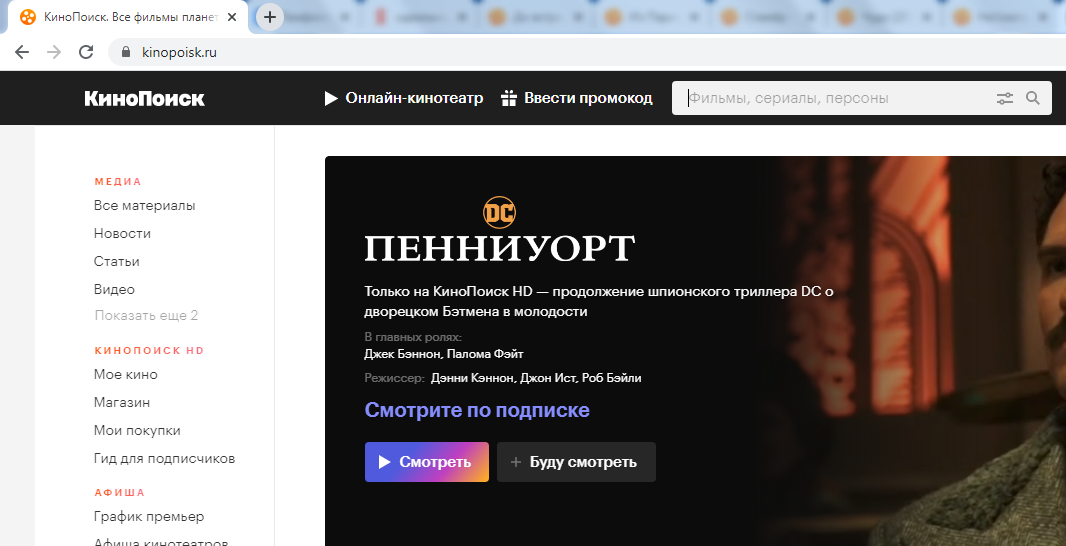Image resolution: width=1066 pixels, height=546 pixels.
Task: Open Гид для подписчиков
Action: coord(165,458)
